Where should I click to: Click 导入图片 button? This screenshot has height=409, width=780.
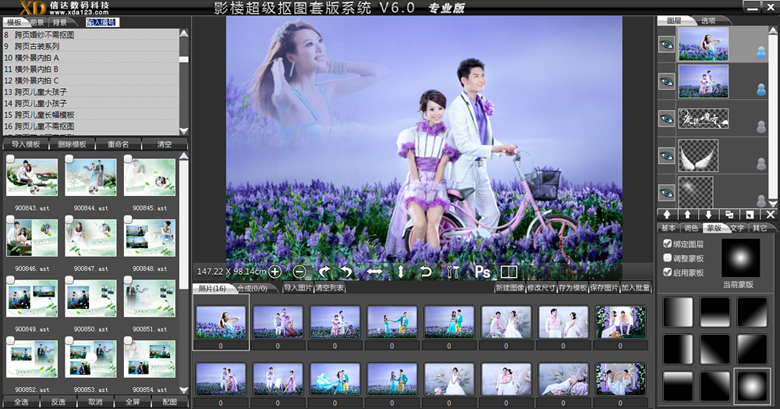298,288
